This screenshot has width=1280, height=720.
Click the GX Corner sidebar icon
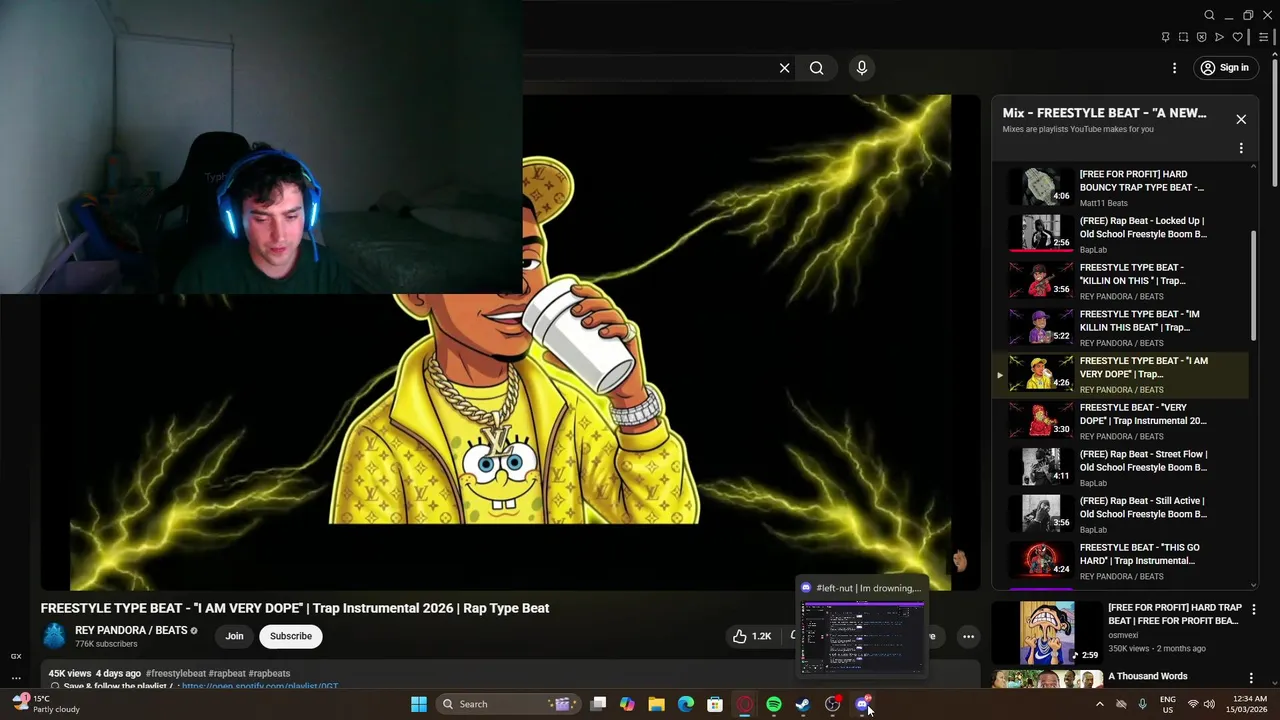[15, 656]
